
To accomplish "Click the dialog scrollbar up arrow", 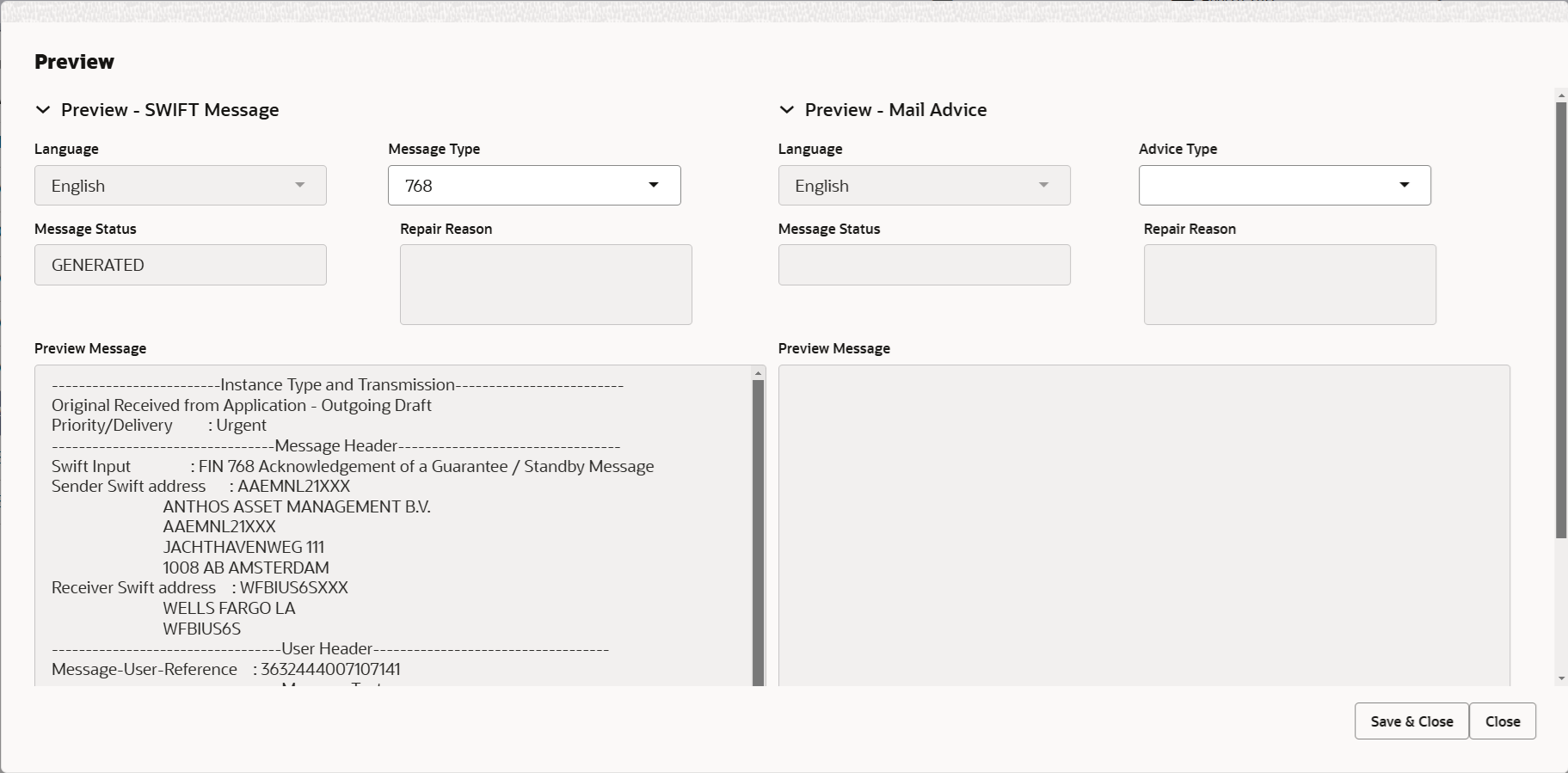I will pos(1561,94).
